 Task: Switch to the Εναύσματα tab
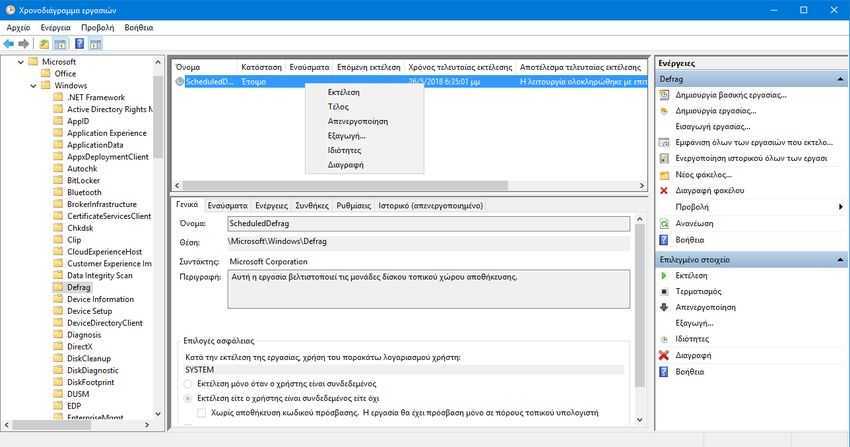click(x=228, y=205)
